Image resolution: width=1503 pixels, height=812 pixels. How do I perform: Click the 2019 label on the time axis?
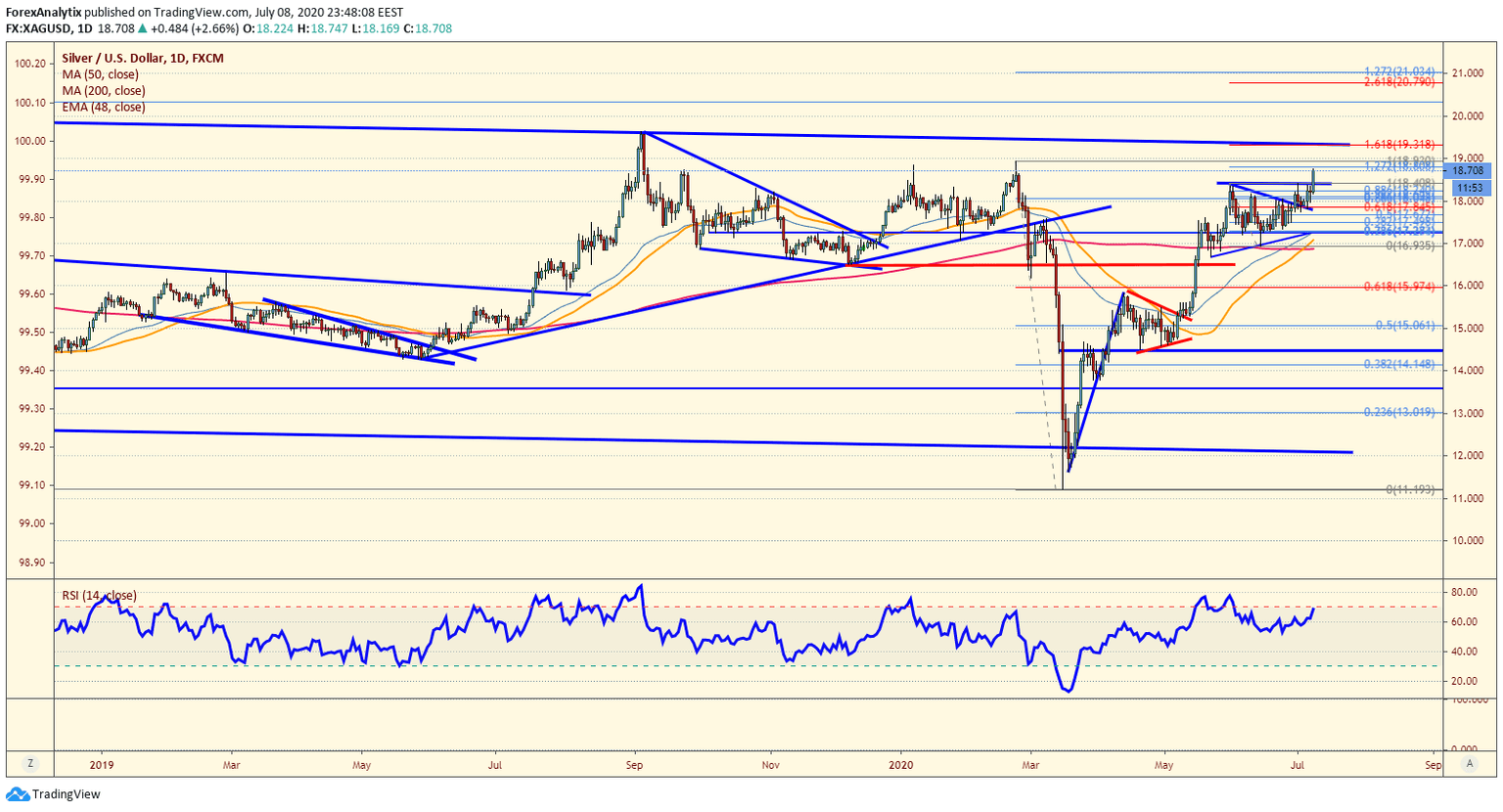click(103, 765)
